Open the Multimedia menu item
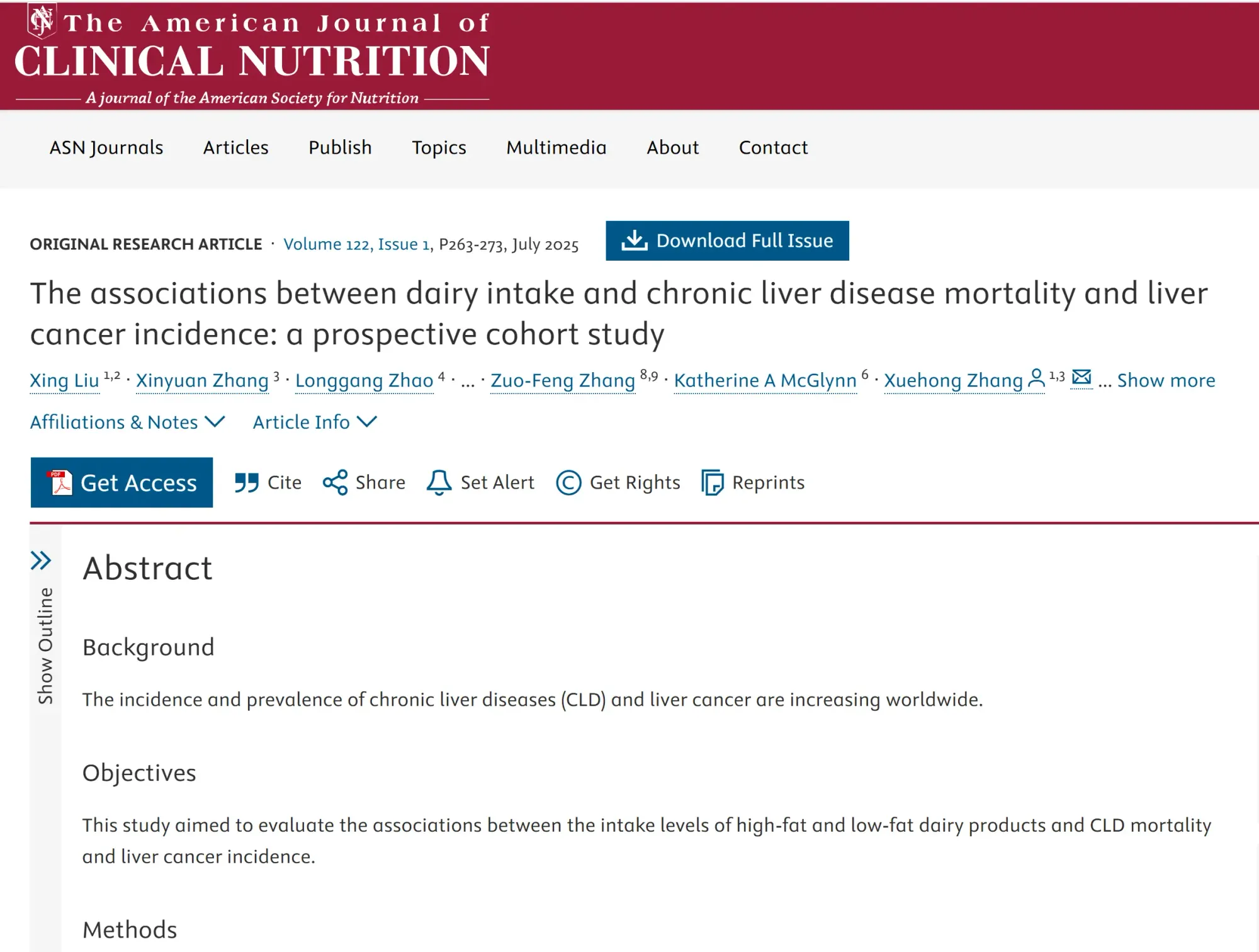 click(x=556, y=147)
